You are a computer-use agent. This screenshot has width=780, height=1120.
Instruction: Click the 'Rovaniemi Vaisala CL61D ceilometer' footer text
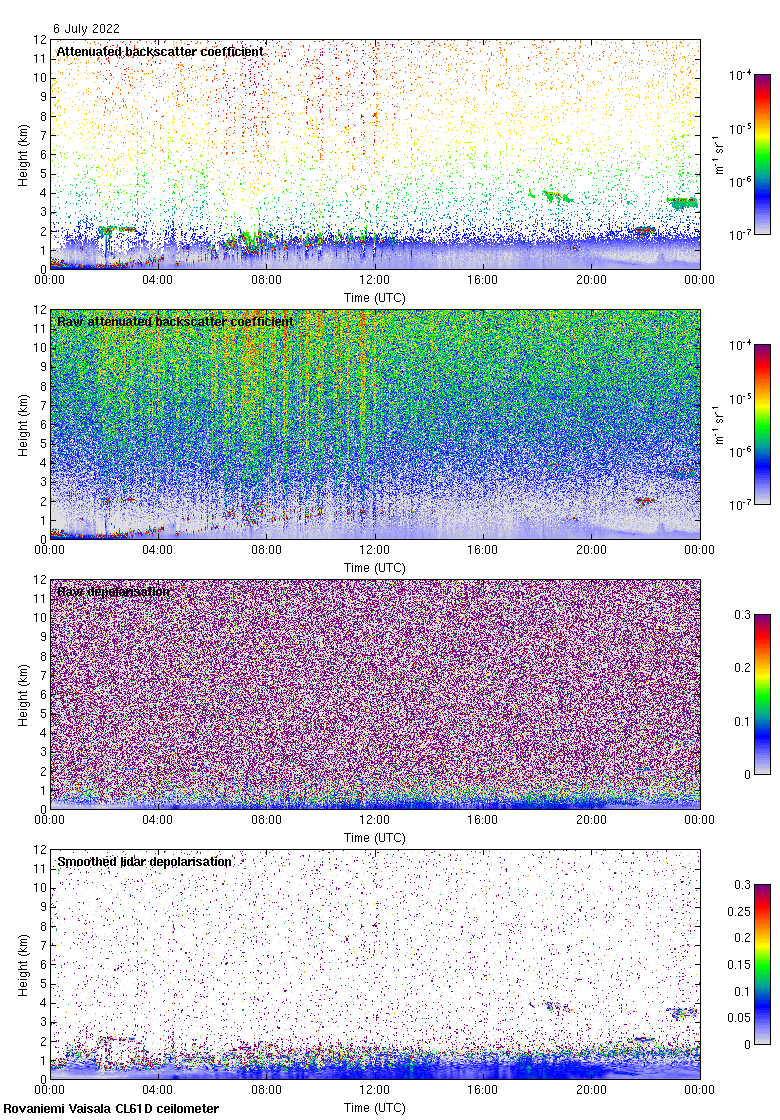click(111, 1109)
